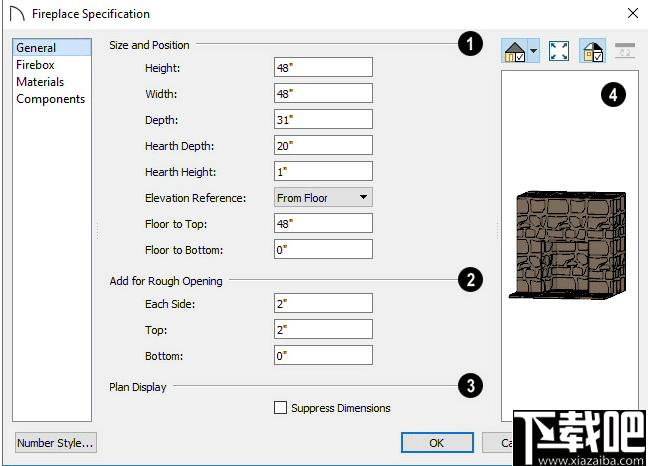Click the grayed-out dimension toolbar icon
This screenshot has width=648, height=466.
pos(625,50)
